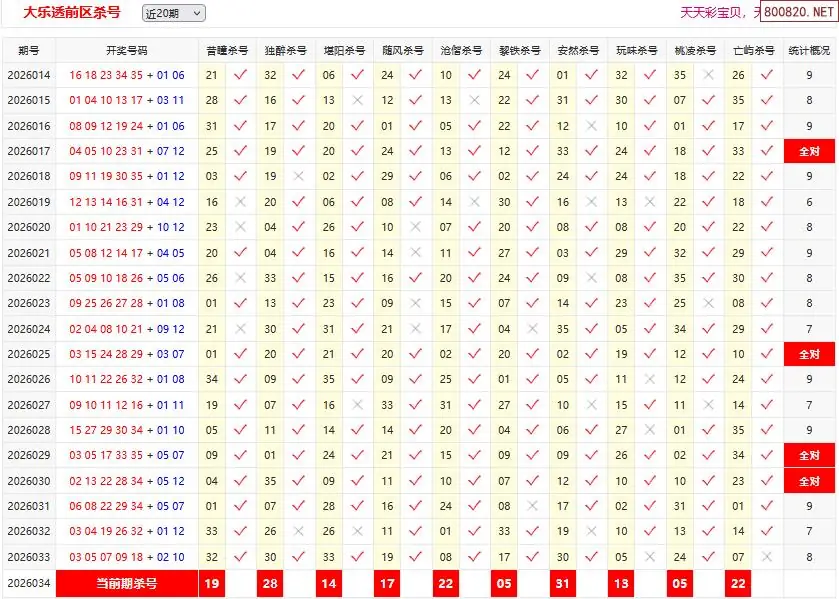Click the red kill number 31 in bottom row

pyautogui.click(x=563, y=583)
